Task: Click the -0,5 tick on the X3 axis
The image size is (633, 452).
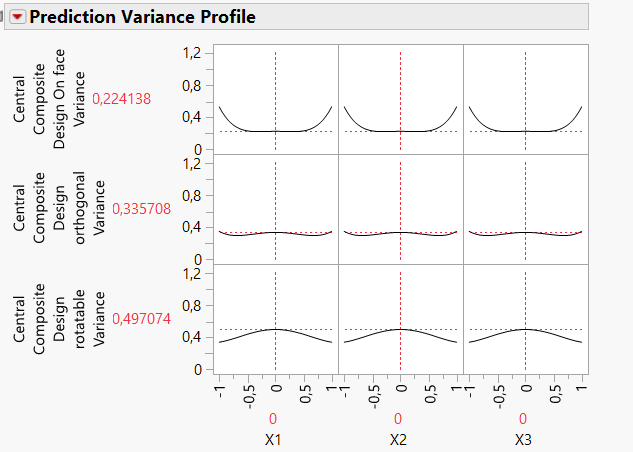Action: point(499,397)
